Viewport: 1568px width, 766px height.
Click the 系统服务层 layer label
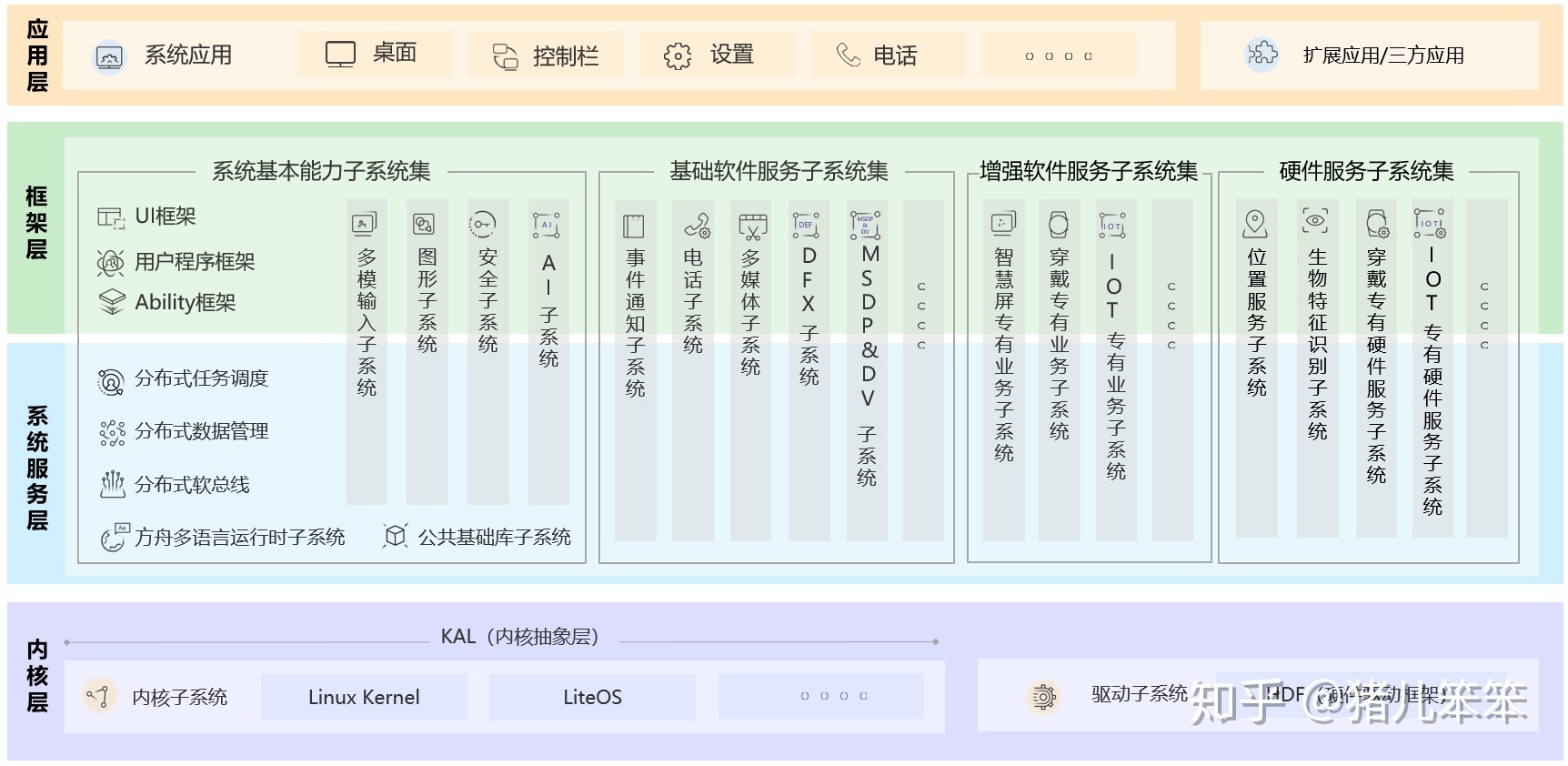(x=37, y=469)
